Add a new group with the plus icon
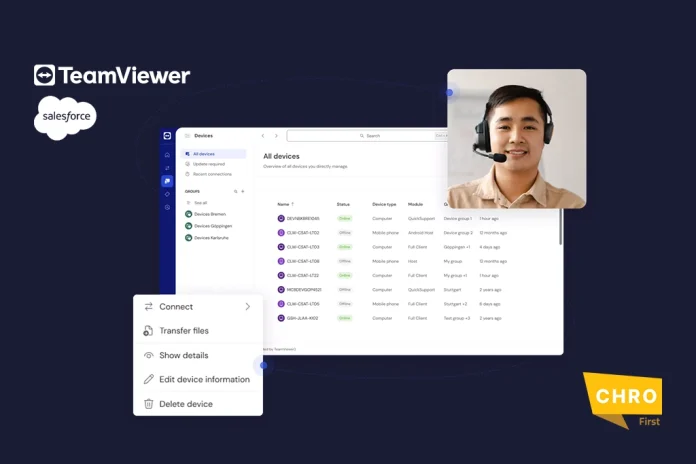The image size is (696, 464). 243,190
